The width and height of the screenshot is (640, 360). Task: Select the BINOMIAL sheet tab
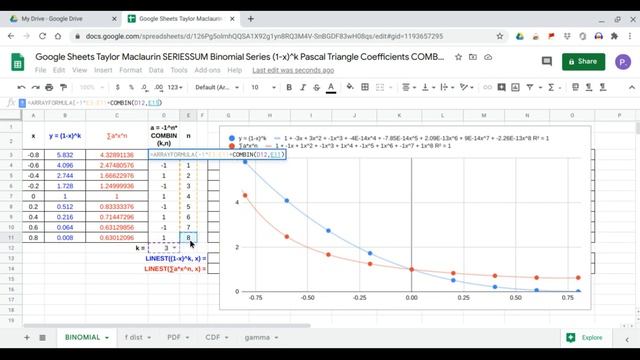(x=86, y=338)
